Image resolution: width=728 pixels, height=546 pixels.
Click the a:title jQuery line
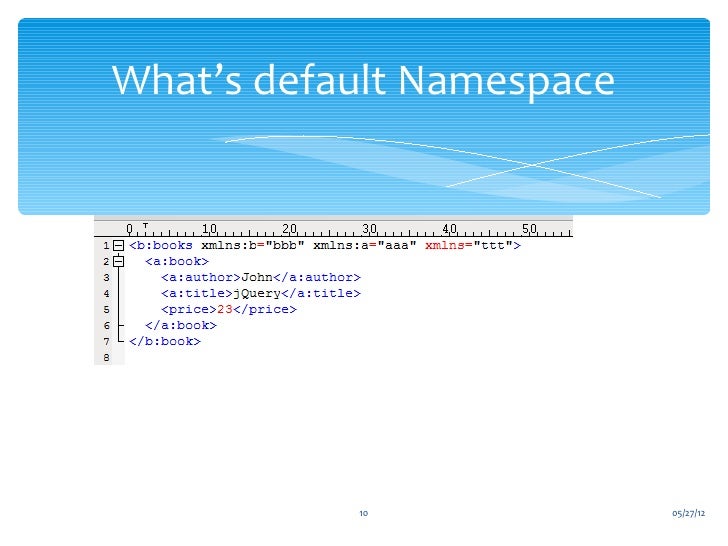260,293
